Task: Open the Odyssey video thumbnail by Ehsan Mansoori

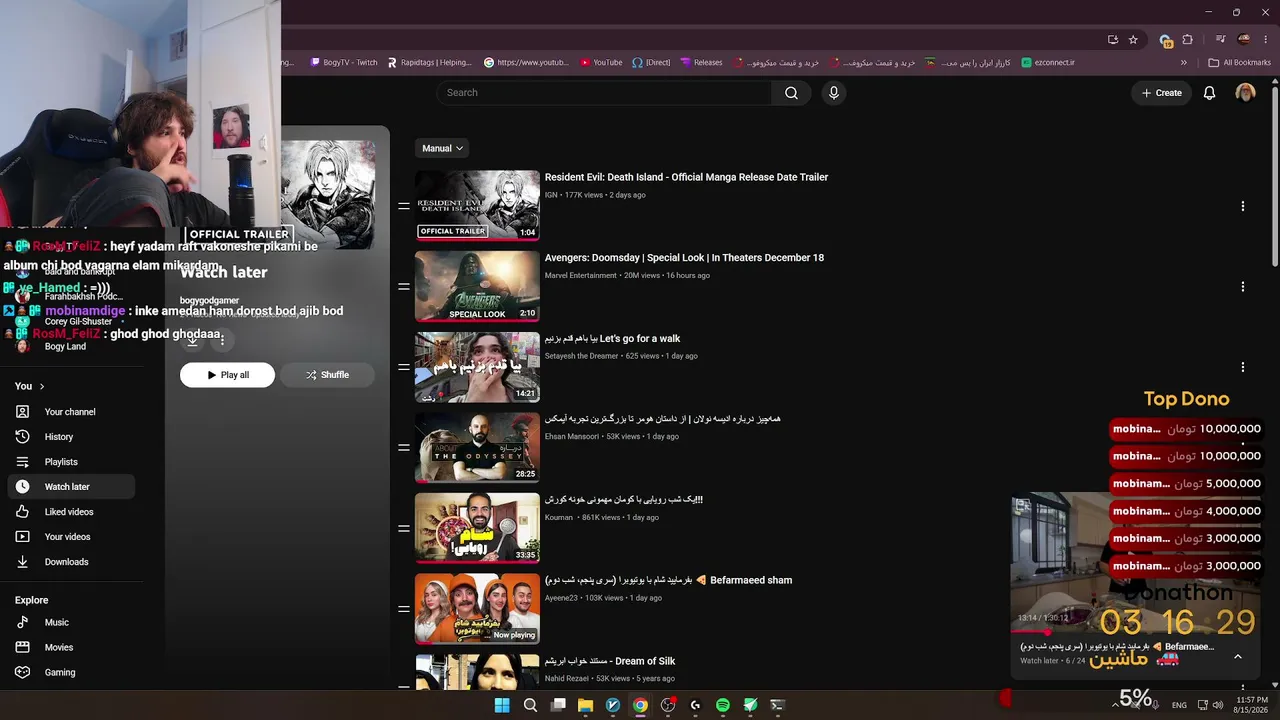Action: tap(477, 448)
